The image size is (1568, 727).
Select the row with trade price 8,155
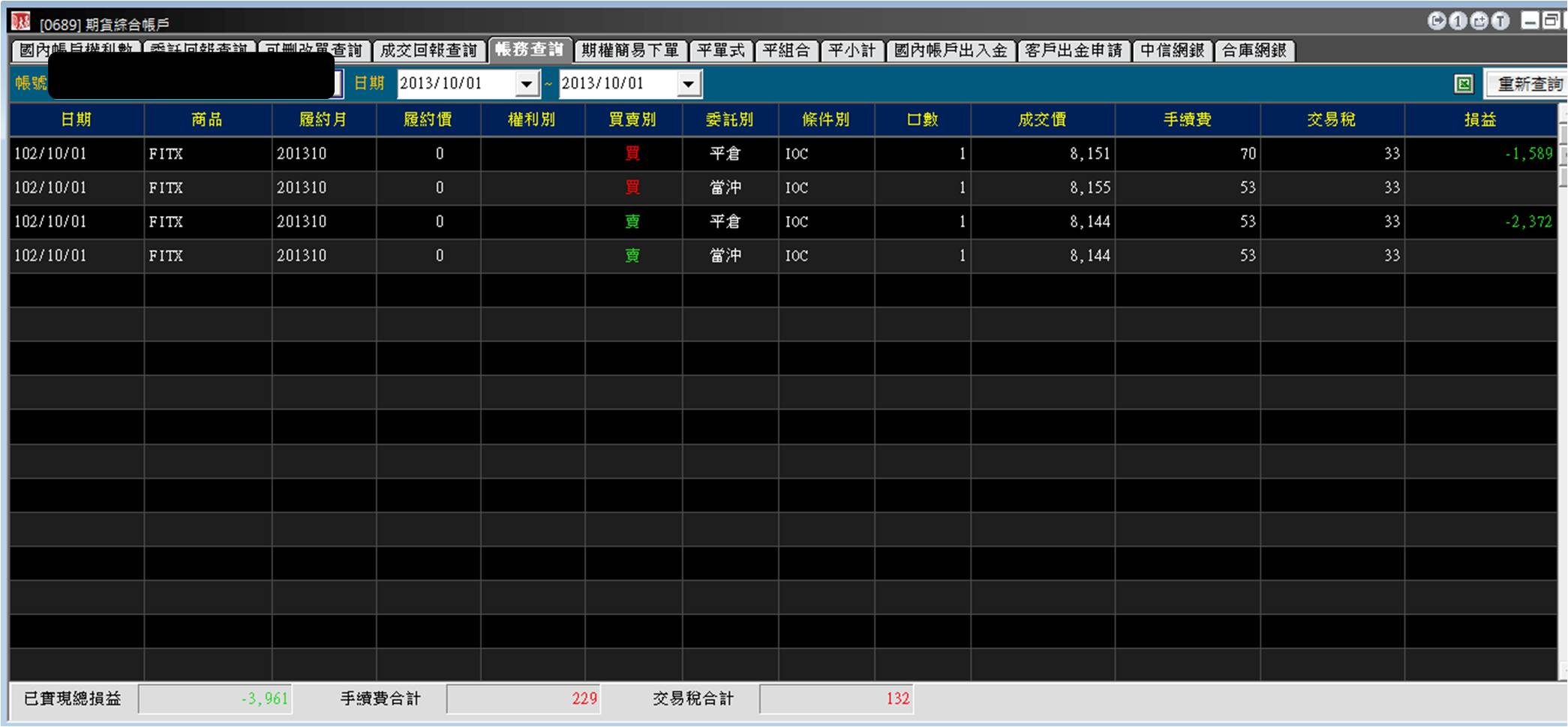click(783, 188)
